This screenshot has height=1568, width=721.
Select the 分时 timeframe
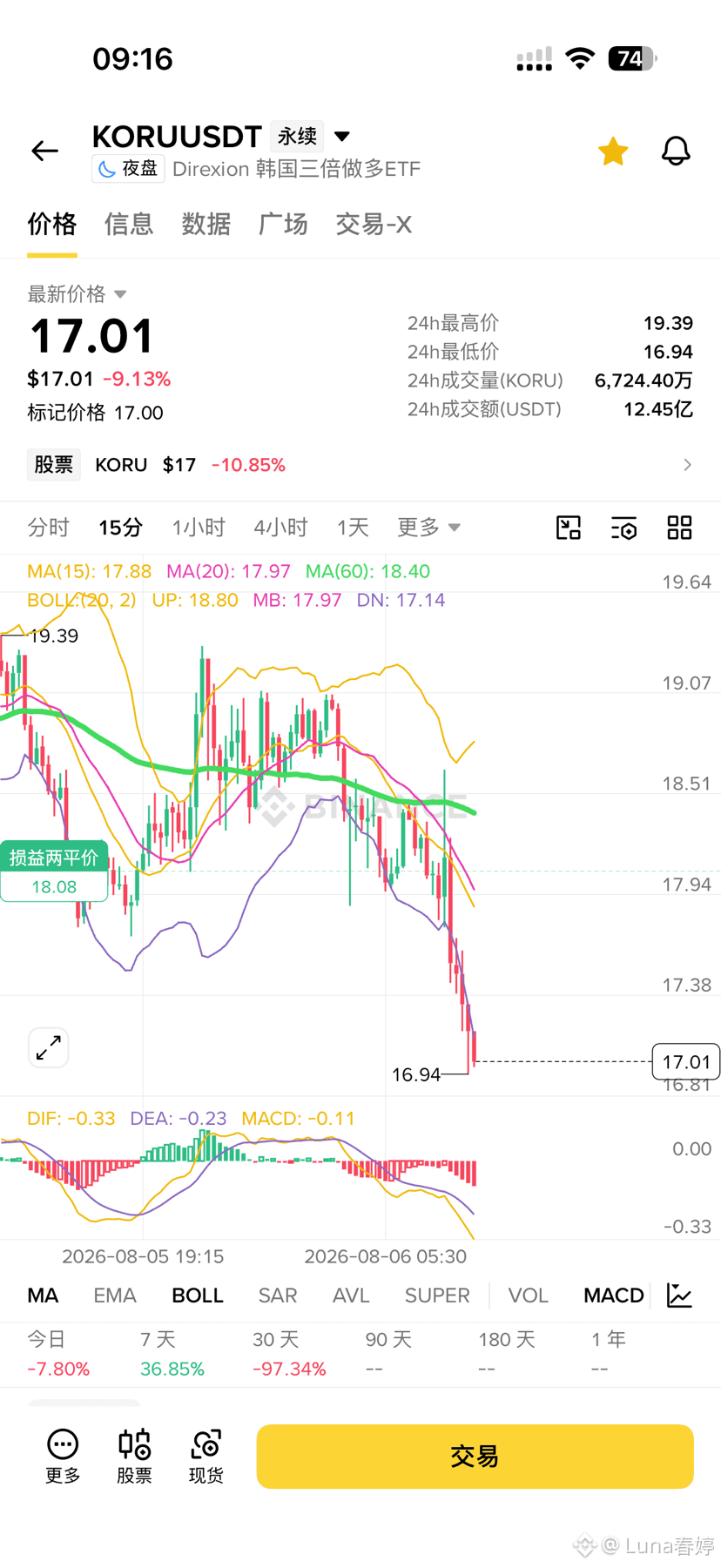48,528
